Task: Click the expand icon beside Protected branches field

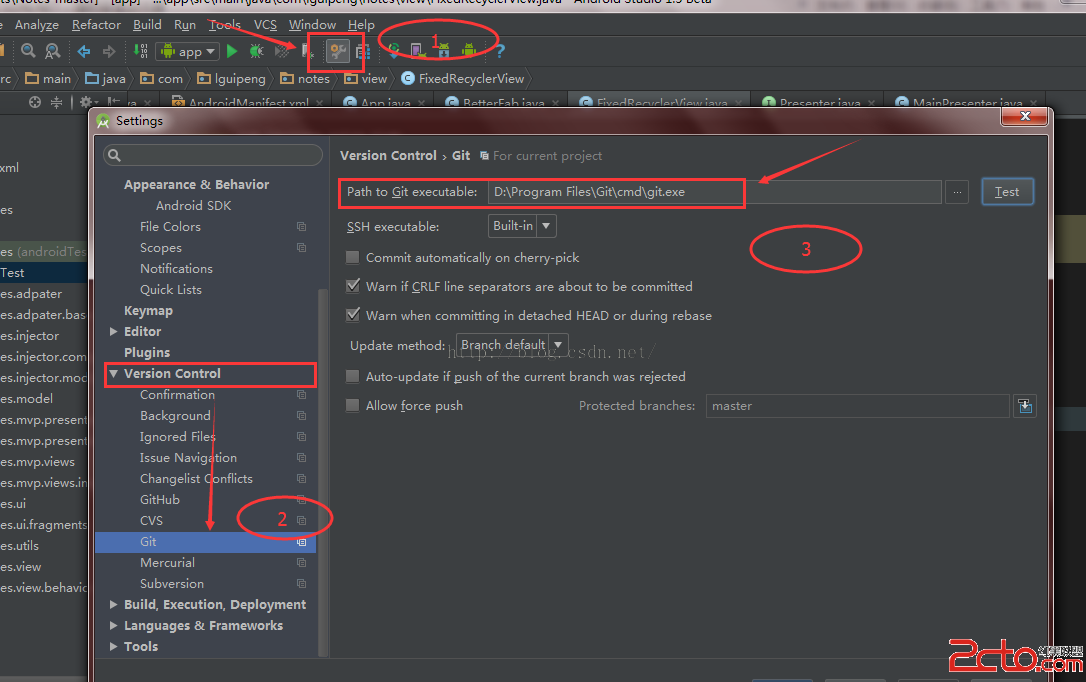Action: (1025, 406)
